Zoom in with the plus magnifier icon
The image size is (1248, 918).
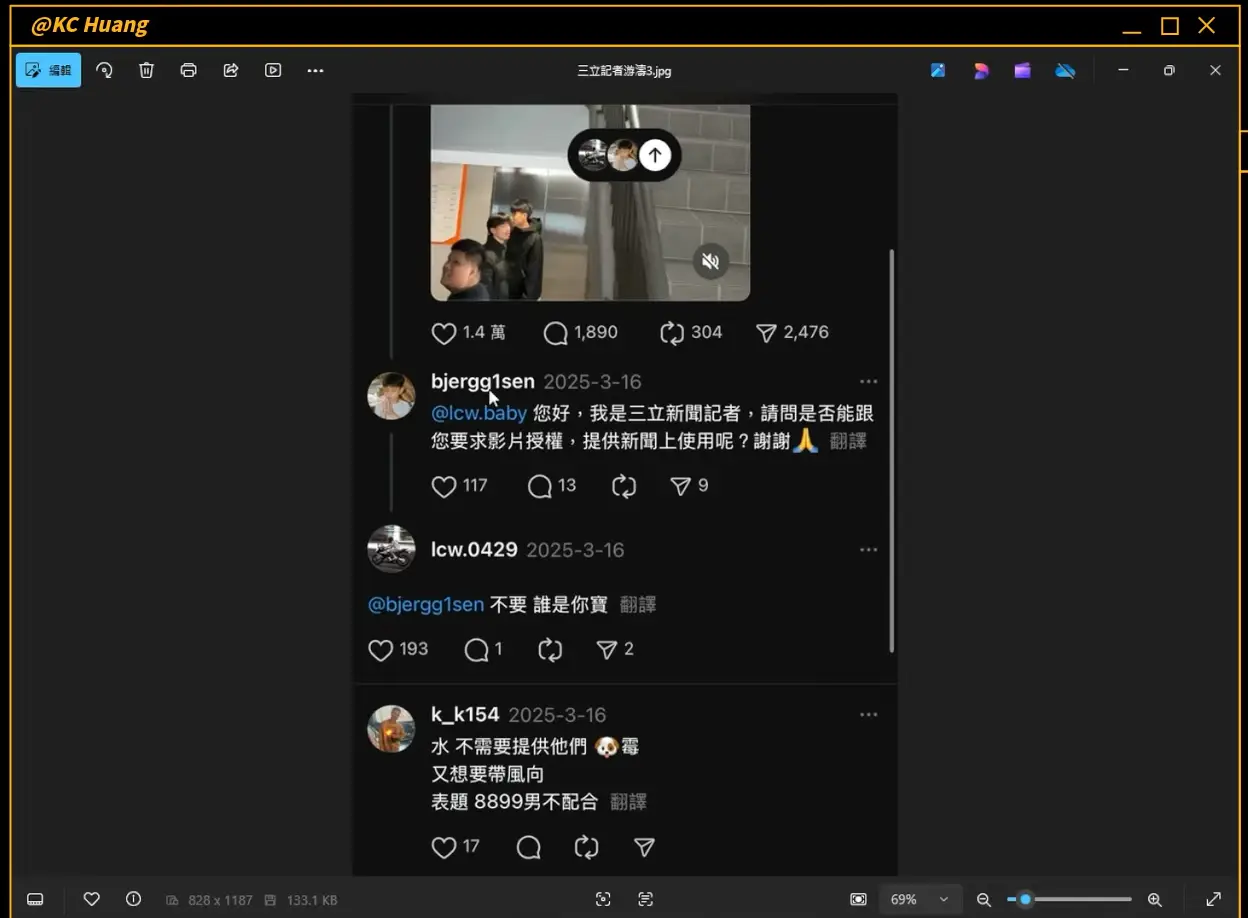(x=1154, y=899)
